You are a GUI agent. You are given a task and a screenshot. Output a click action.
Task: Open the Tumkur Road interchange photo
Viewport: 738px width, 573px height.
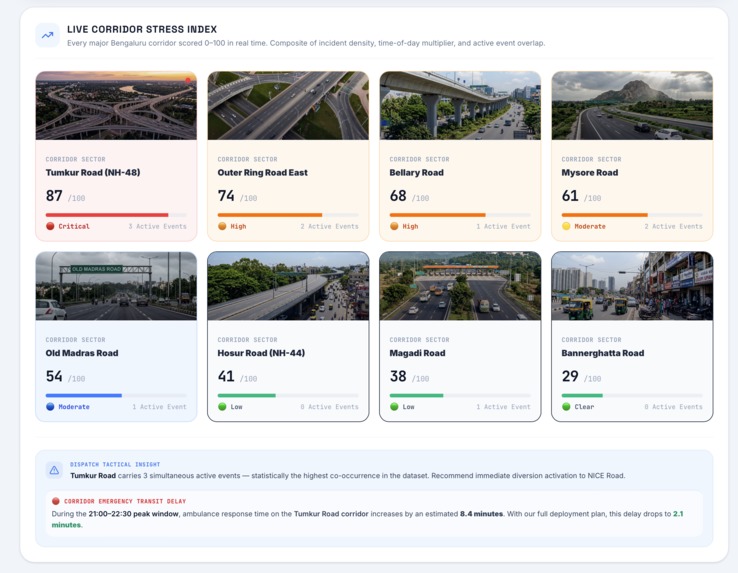[x=116, y=105]
